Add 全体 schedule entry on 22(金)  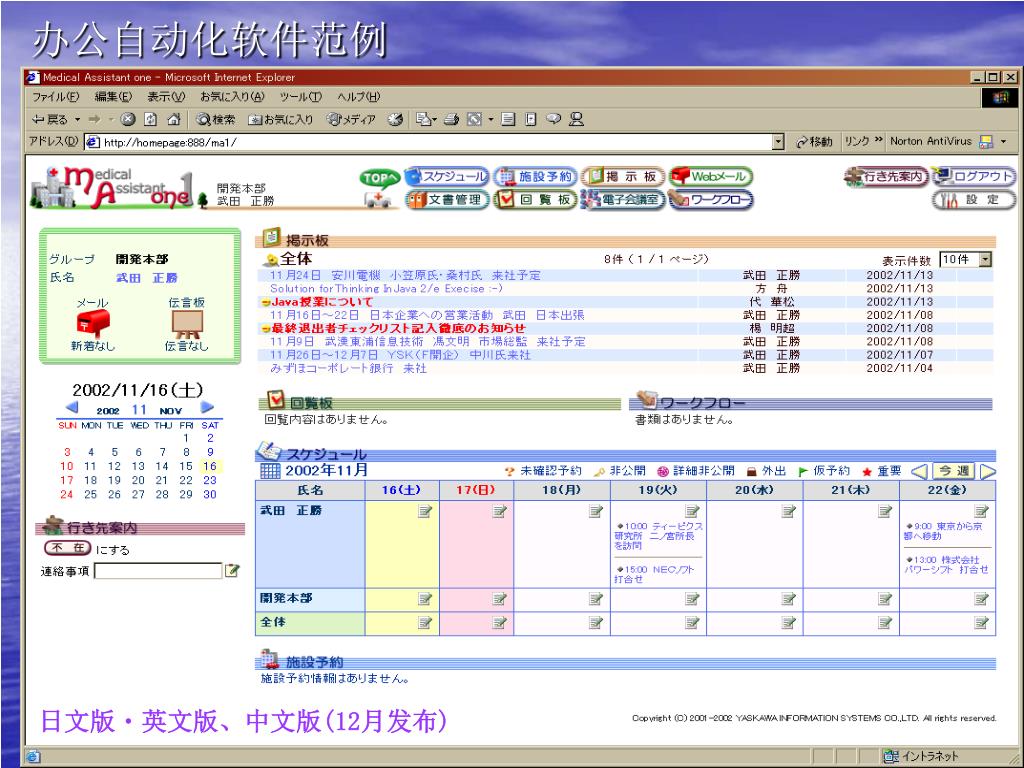point(982,622)
